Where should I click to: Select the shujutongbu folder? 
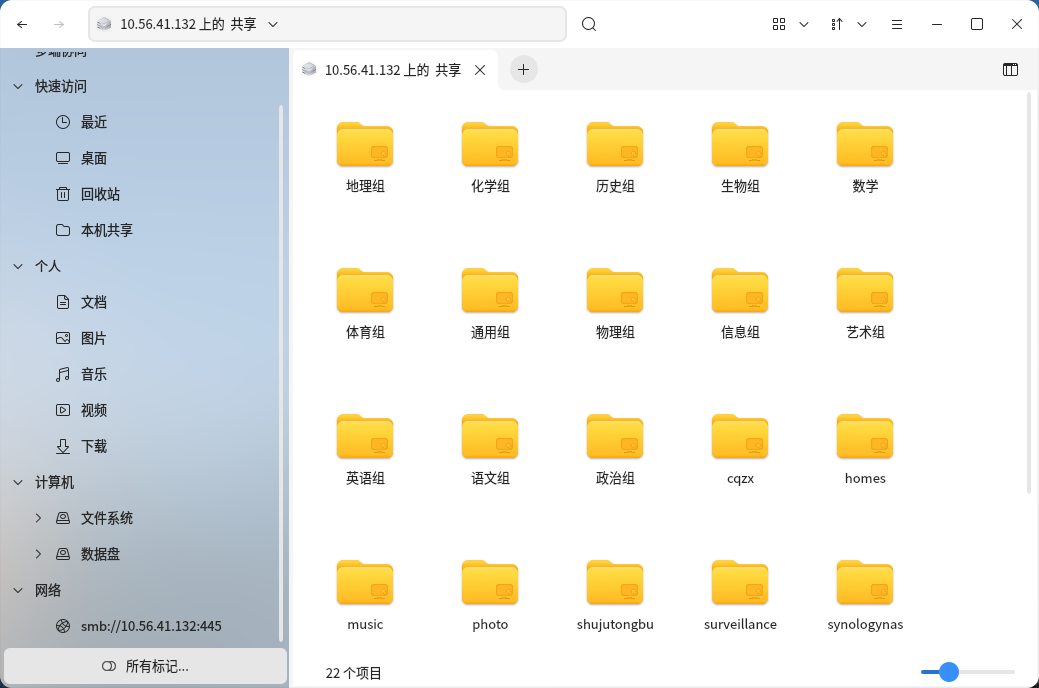[615, 595]
